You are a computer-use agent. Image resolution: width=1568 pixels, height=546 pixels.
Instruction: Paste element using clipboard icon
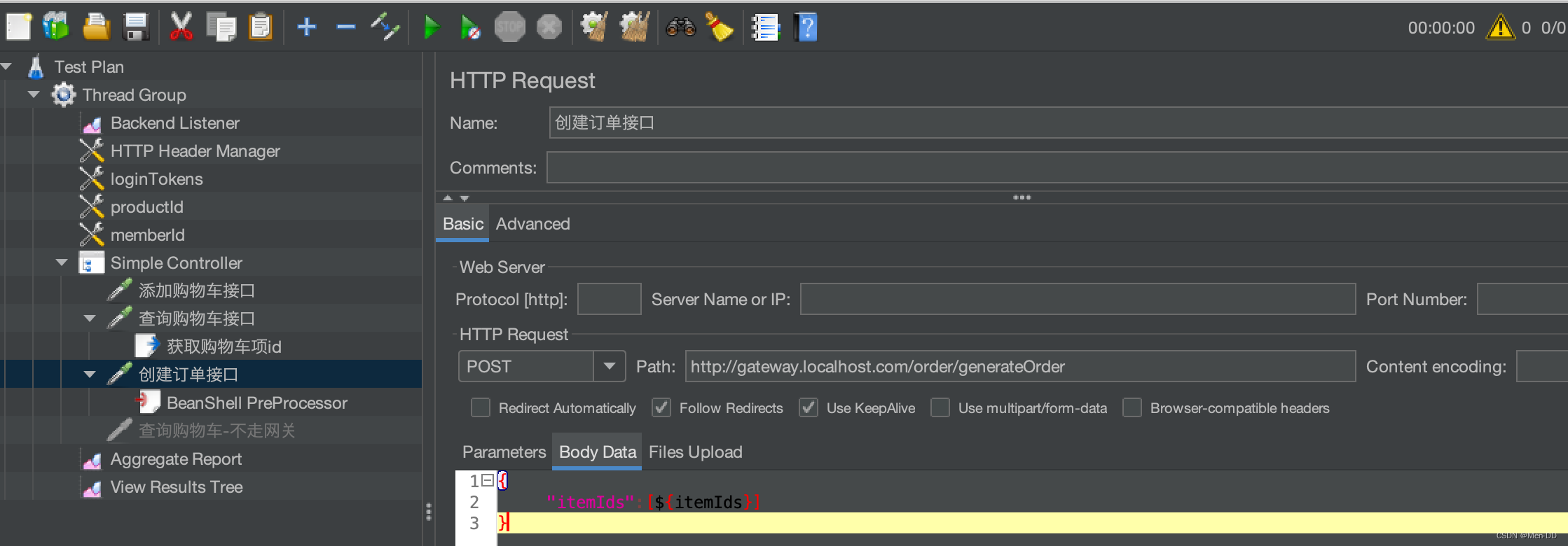point(261,27)
